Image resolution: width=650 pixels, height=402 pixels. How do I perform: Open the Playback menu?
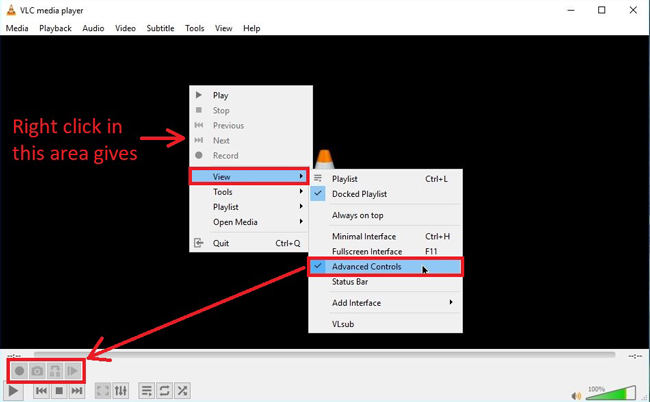coord(56,28)
